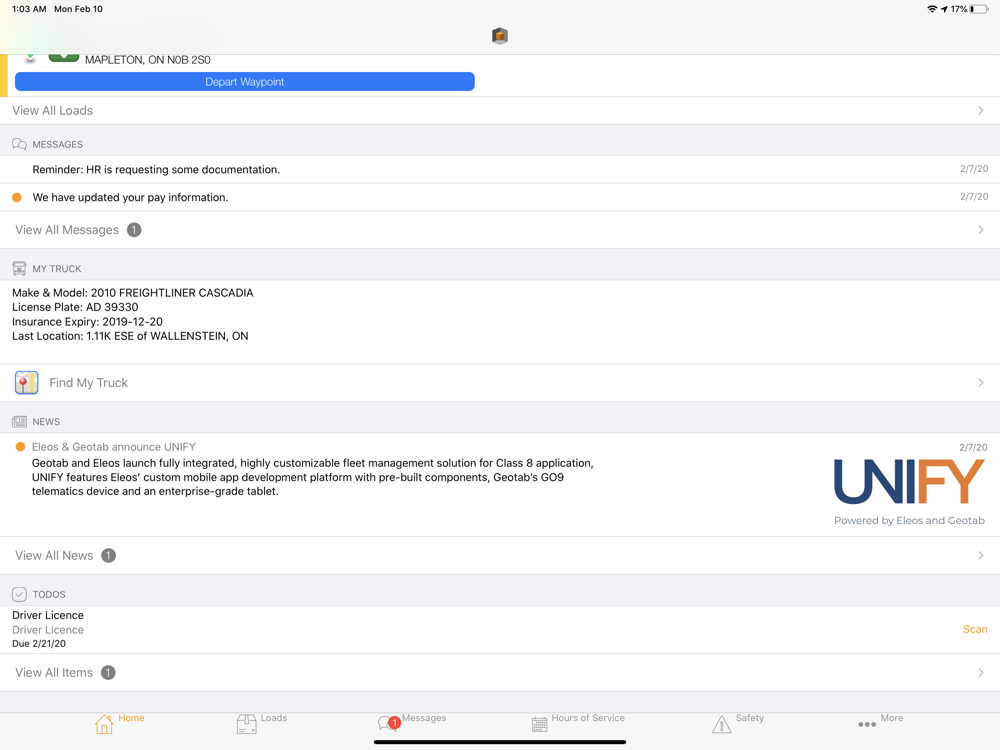
Task: Tap the Hours of Service calendar icon
Action: tap(540, 724)
